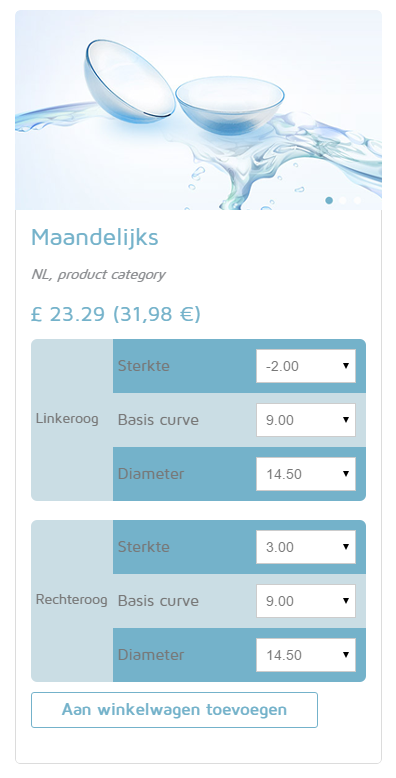The width and height of the screenshot is (396, 778).
Task: Open the Rechteroog Diameter 14.50 dropdown
Action: (306, 655)
